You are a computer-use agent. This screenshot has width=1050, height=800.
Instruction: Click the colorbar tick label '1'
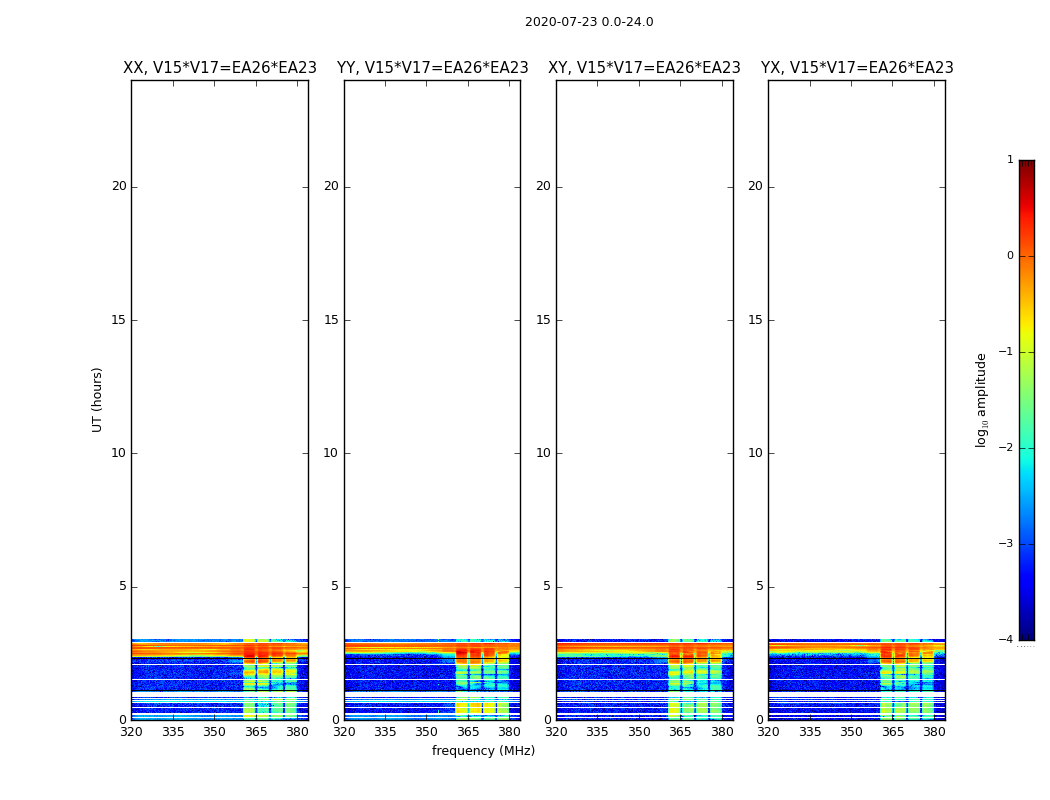1010,159
